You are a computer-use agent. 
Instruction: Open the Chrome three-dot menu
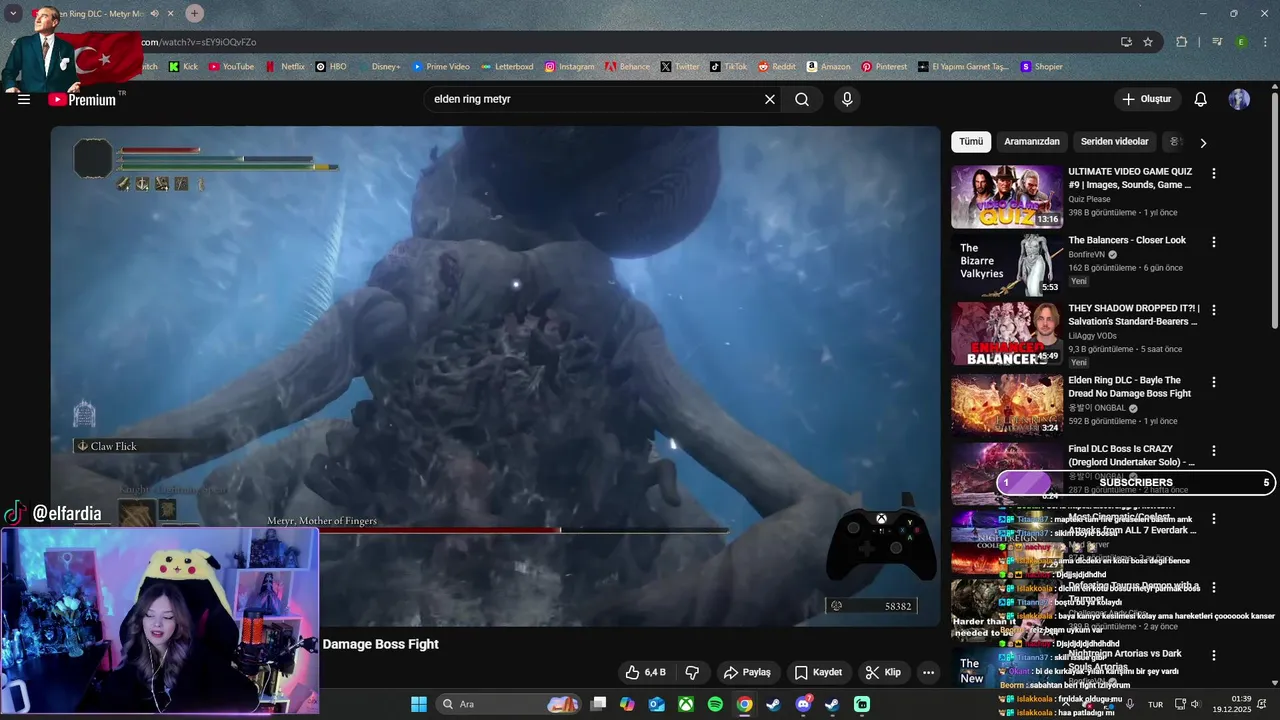[1264, 42]
